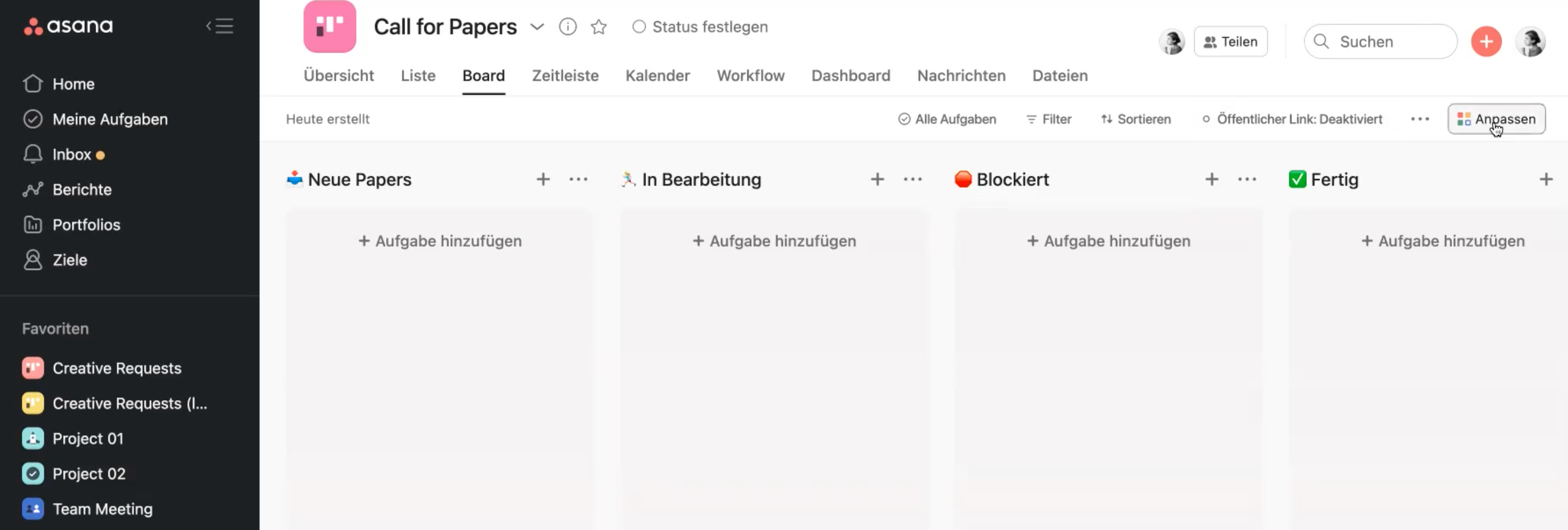Toggle Öffentlicher Link: Deaktiviert setting
The height and width of the screenshot is (530, 1568).
coord(1292,119)
